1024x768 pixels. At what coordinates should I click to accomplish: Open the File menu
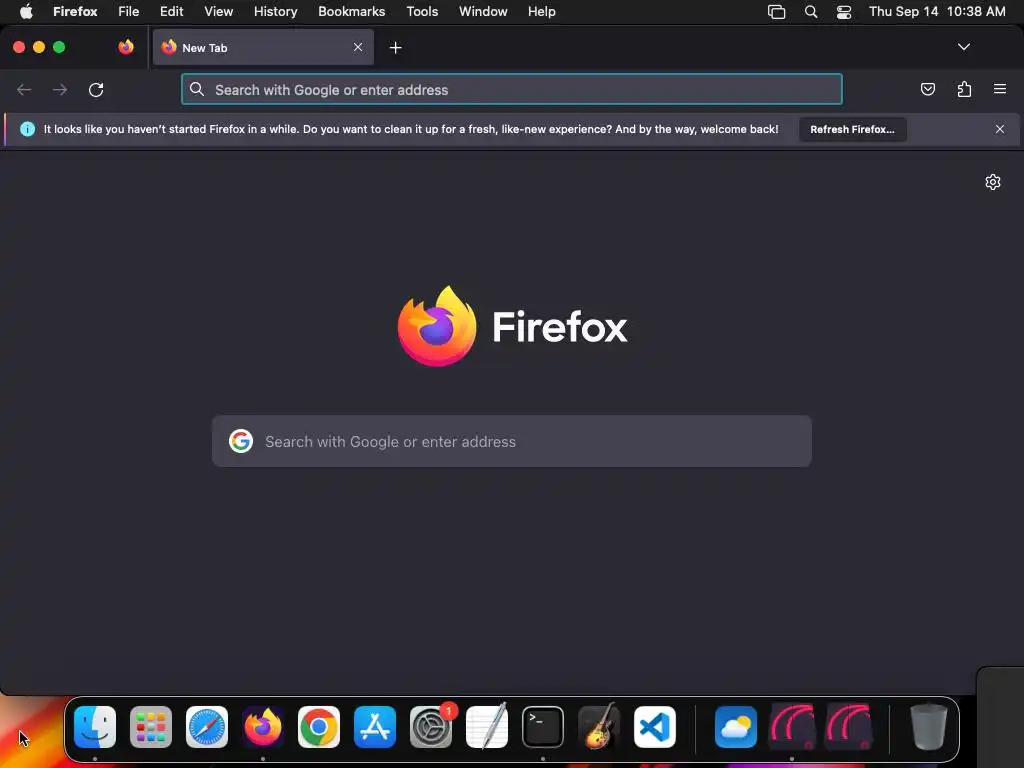(129, 12)
